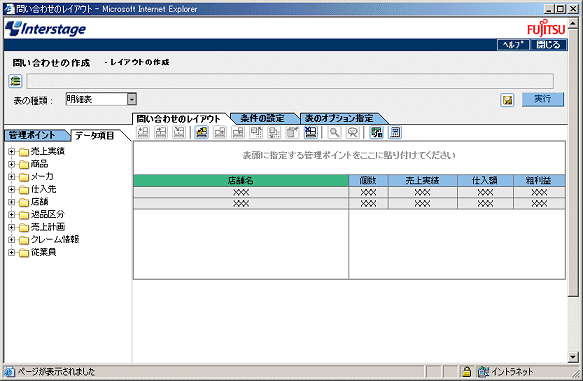Expand the クレーム情報 tree node
This screenshot has width=583, height=381.
[12, 240]
